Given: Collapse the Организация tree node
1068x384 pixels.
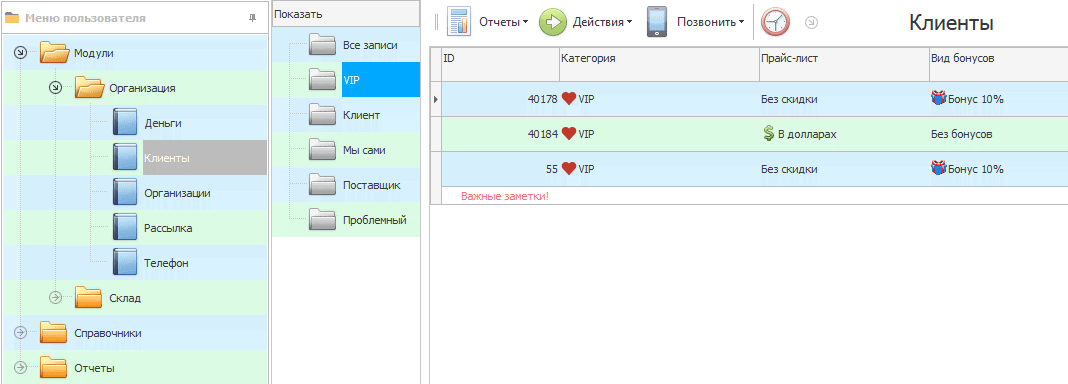Looking at the screenshot, I should pos(56,87).
